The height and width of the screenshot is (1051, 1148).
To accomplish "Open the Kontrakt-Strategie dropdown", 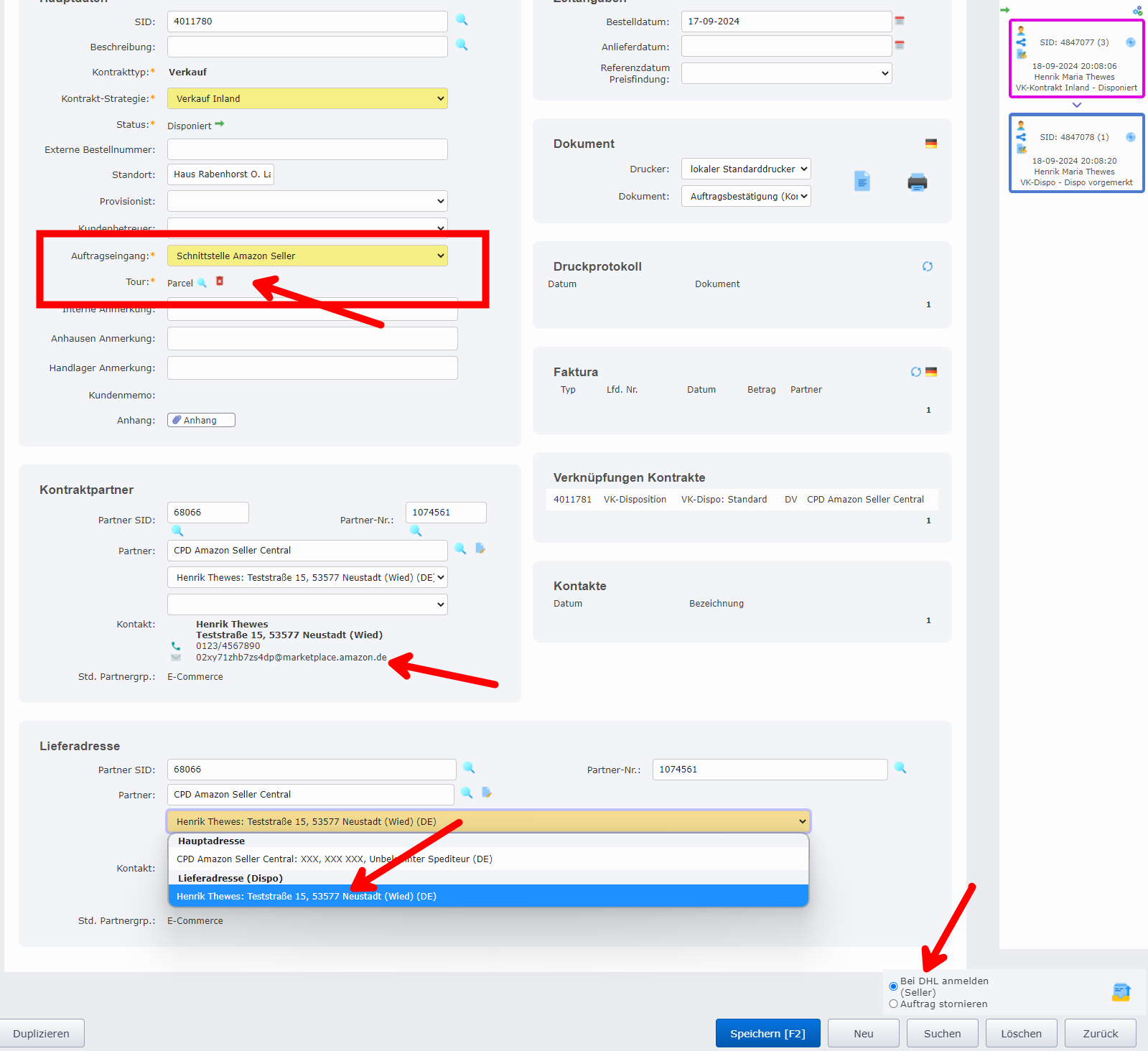I will [307, 98].
